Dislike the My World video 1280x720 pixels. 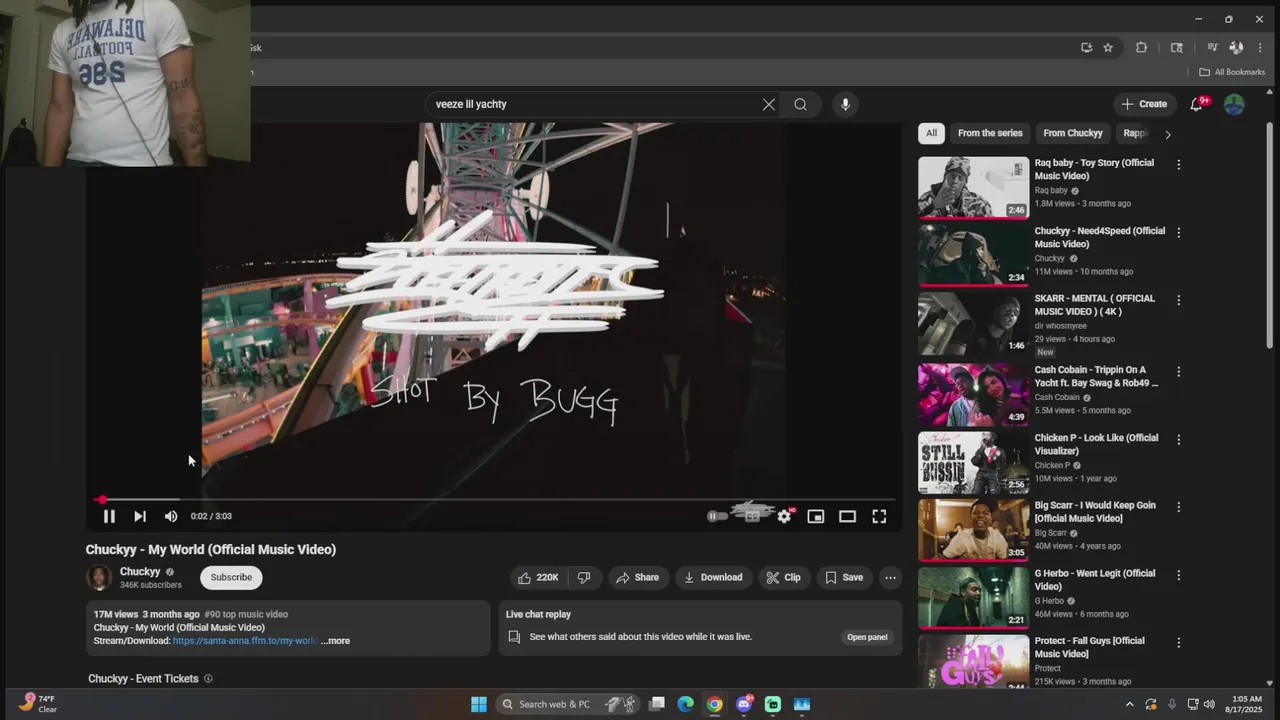tap(584, 577)
